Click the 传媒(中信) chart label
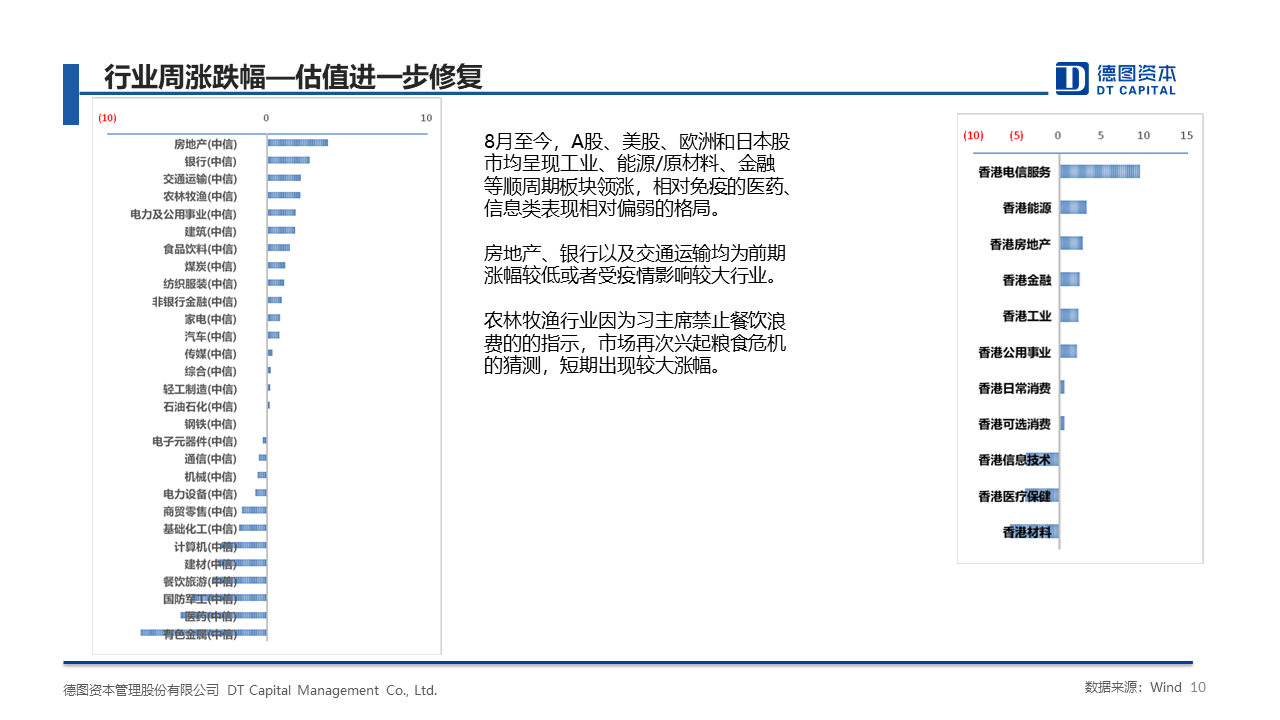 [210, 354]
